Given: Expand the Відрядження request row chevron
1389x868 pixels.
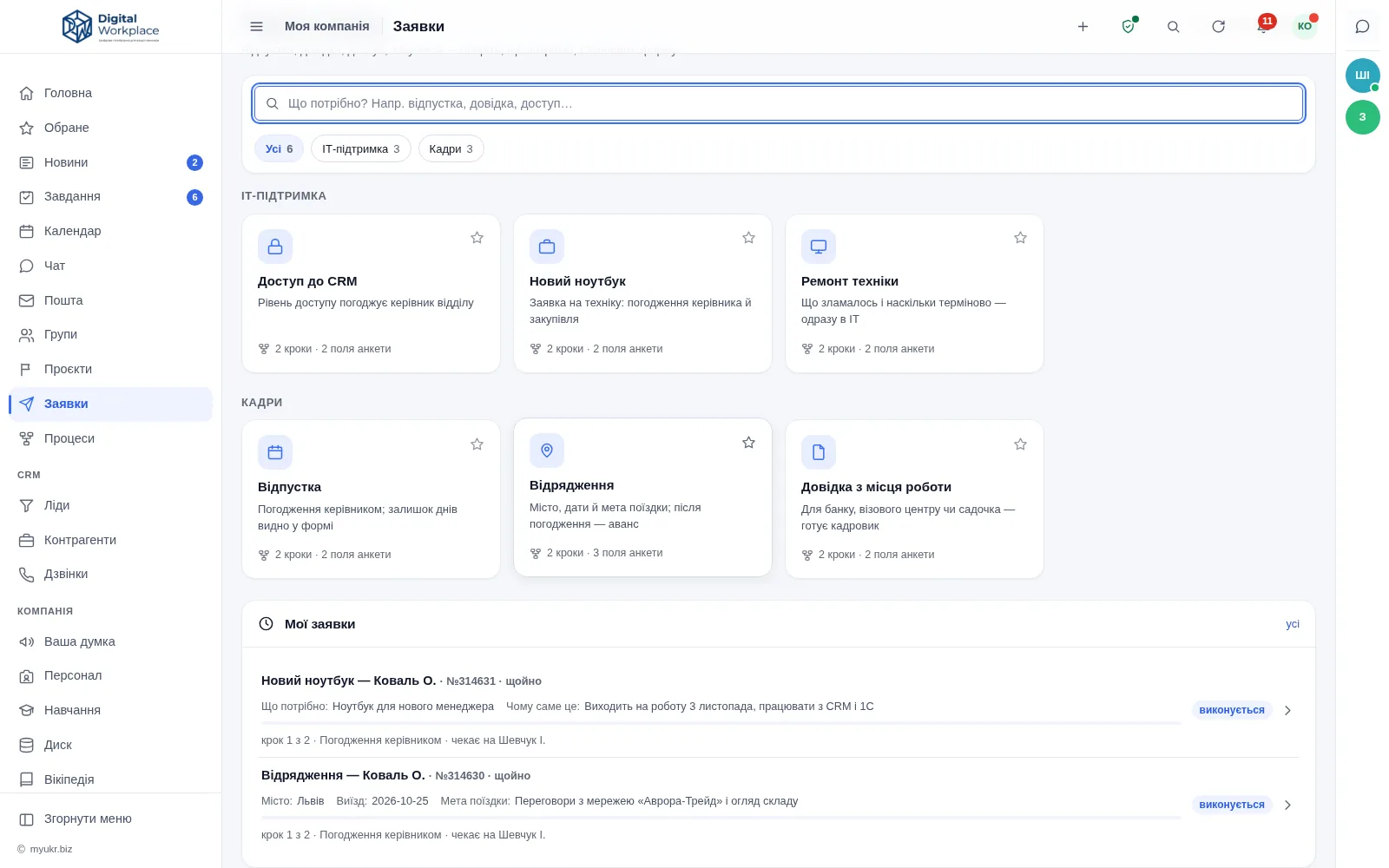Looking at the screenshot, I should (x=1287, y=805).
